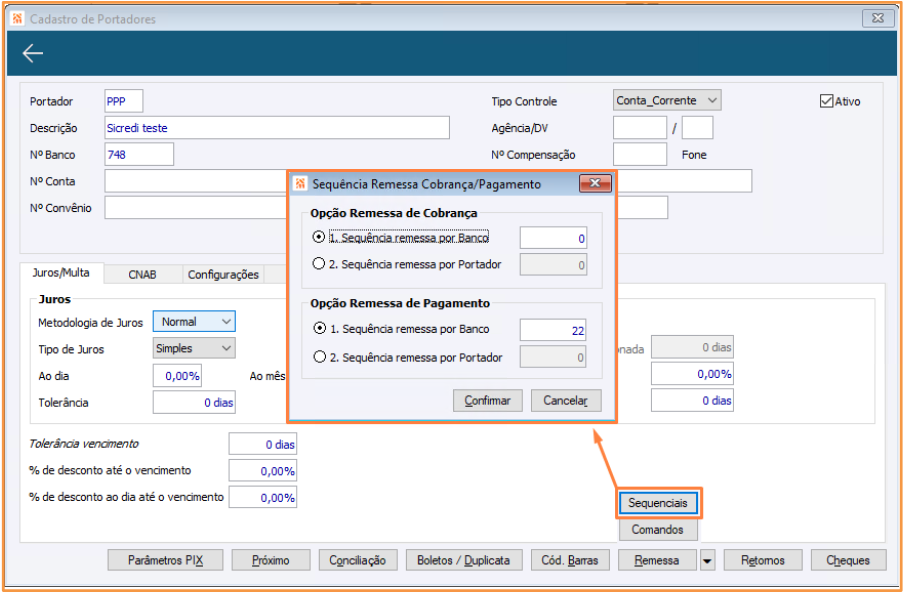Click the 'Opção Remessa de Cobrança' group label
The image size is (906, 595).
point(393,213)
